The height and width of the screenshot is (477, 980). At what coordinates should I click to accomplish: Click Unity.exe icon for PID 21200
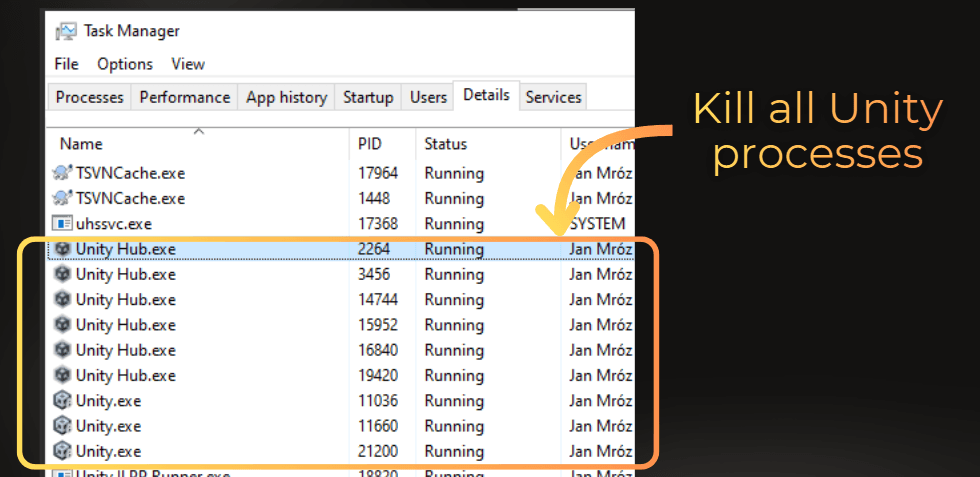click(62, 451)
